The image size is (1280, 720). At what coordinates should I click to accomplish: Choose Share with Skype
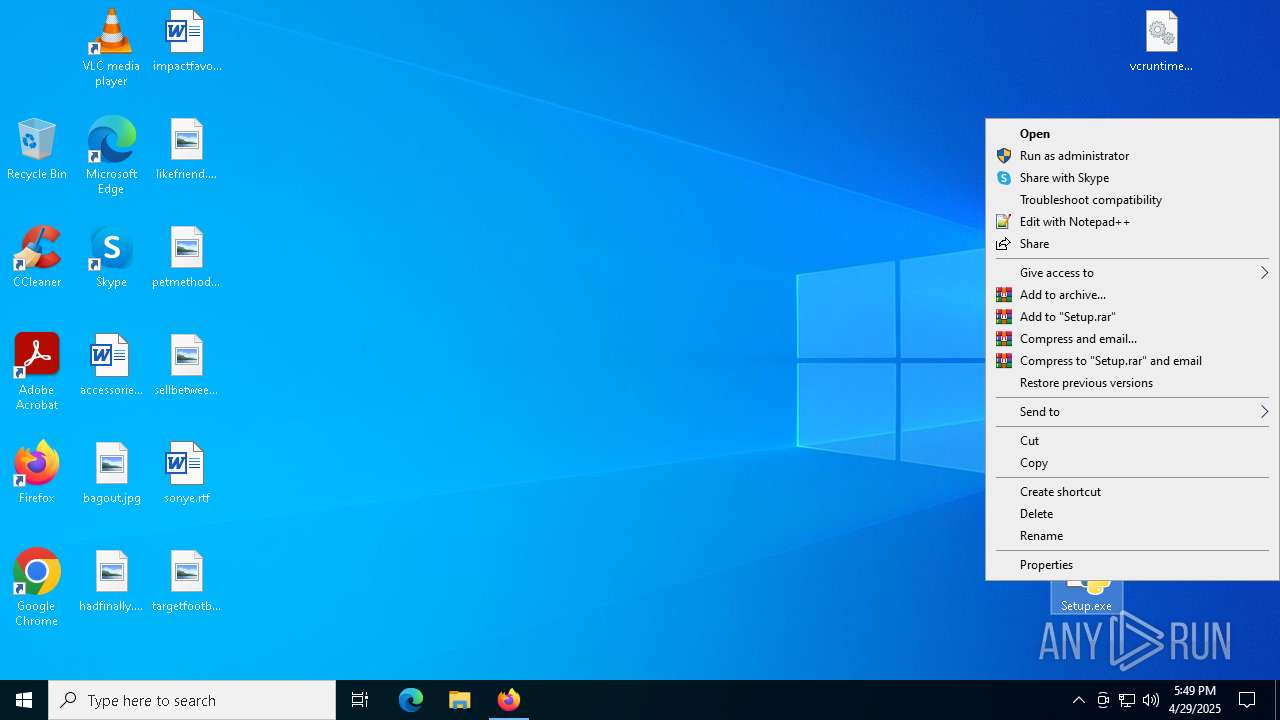coord(1132,178)
